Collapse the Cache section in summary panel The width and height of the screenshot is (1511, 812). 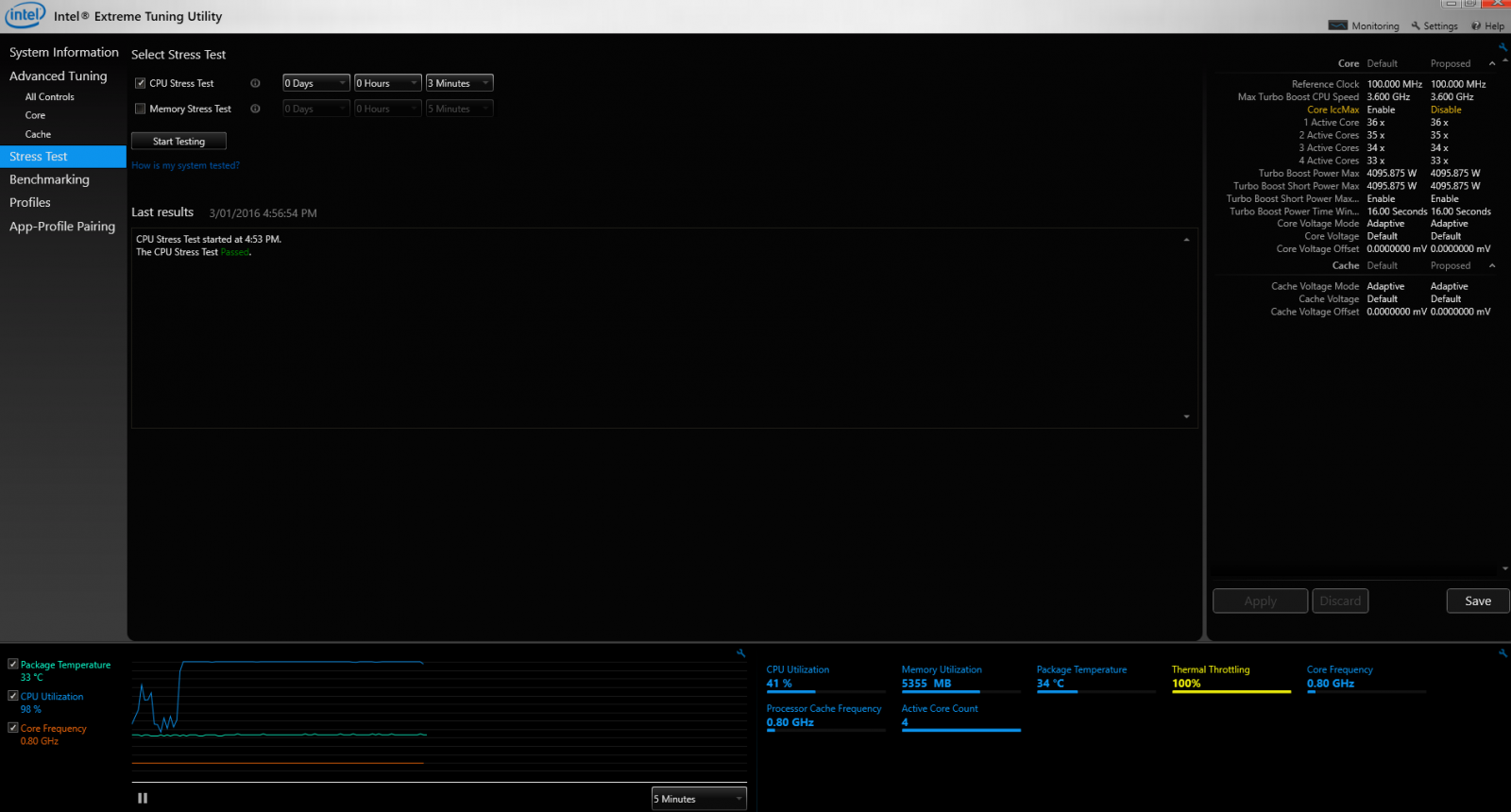click(x=1492, y=265)
